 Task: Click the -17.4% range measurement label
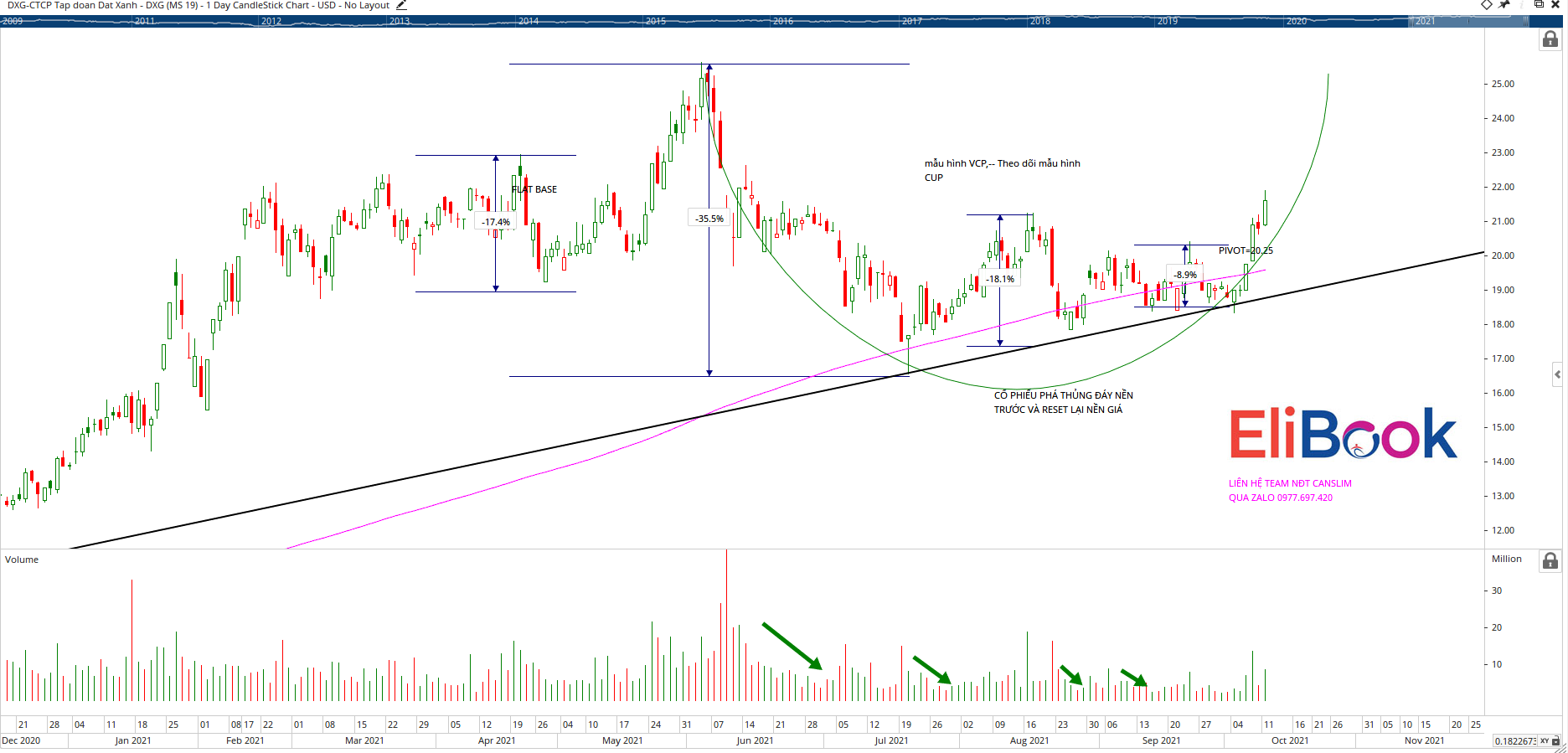click(496, 222)
